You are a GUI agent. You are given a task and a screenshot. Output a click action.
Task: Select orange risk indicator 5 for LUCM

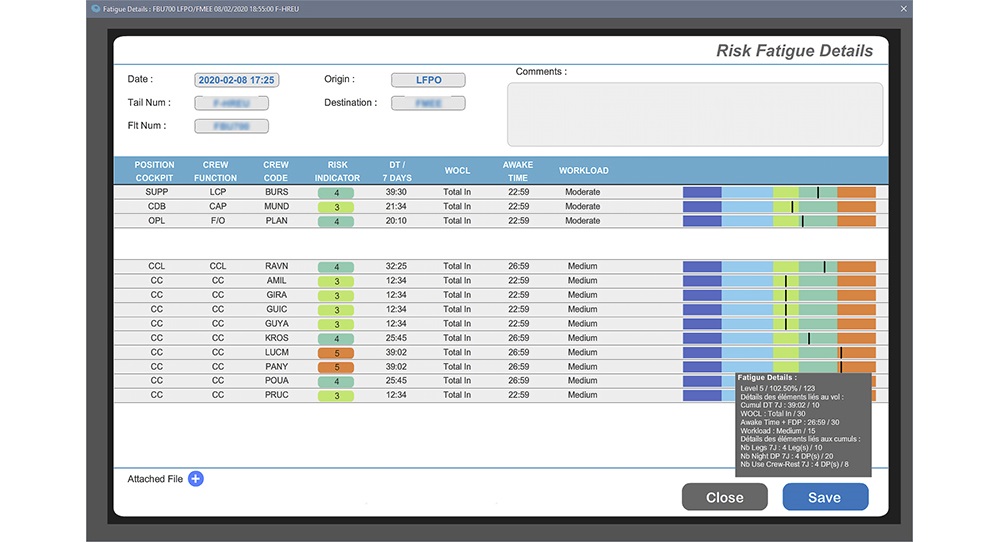(x=336, y=353)
